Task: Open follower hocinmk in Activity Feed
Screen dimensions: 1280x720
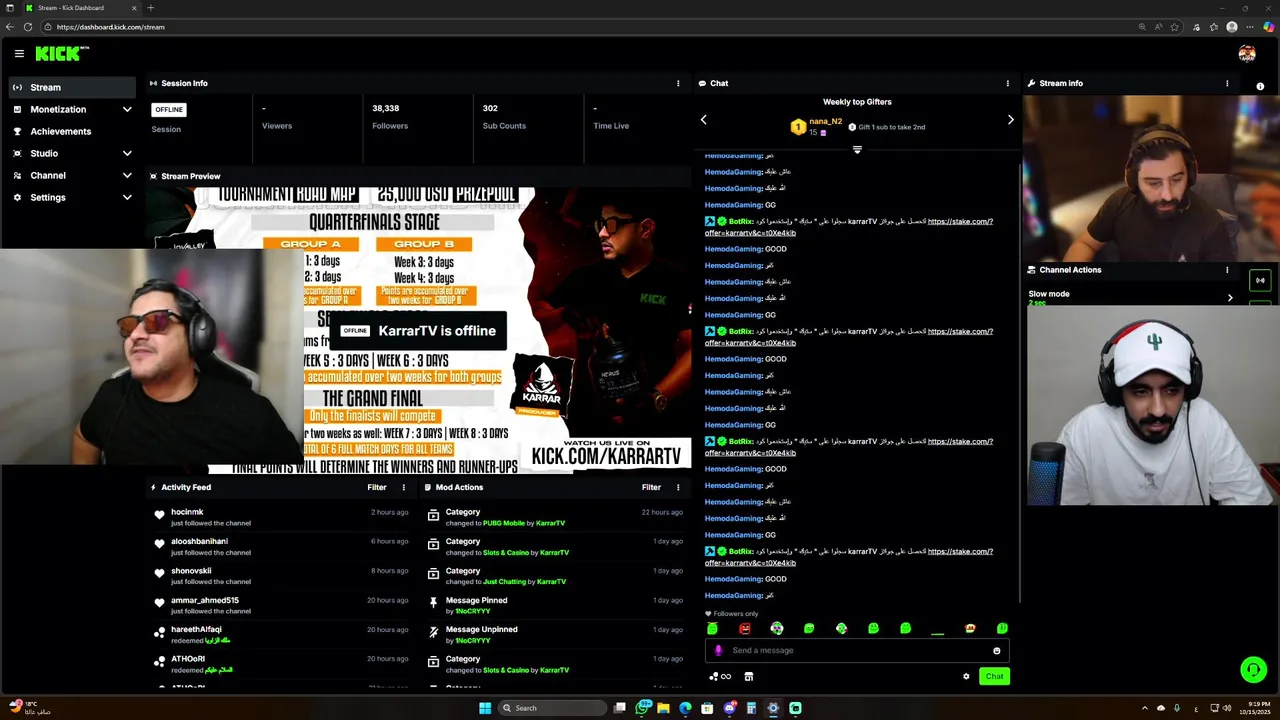Action: pyautogui.click(x=187, y=512)
